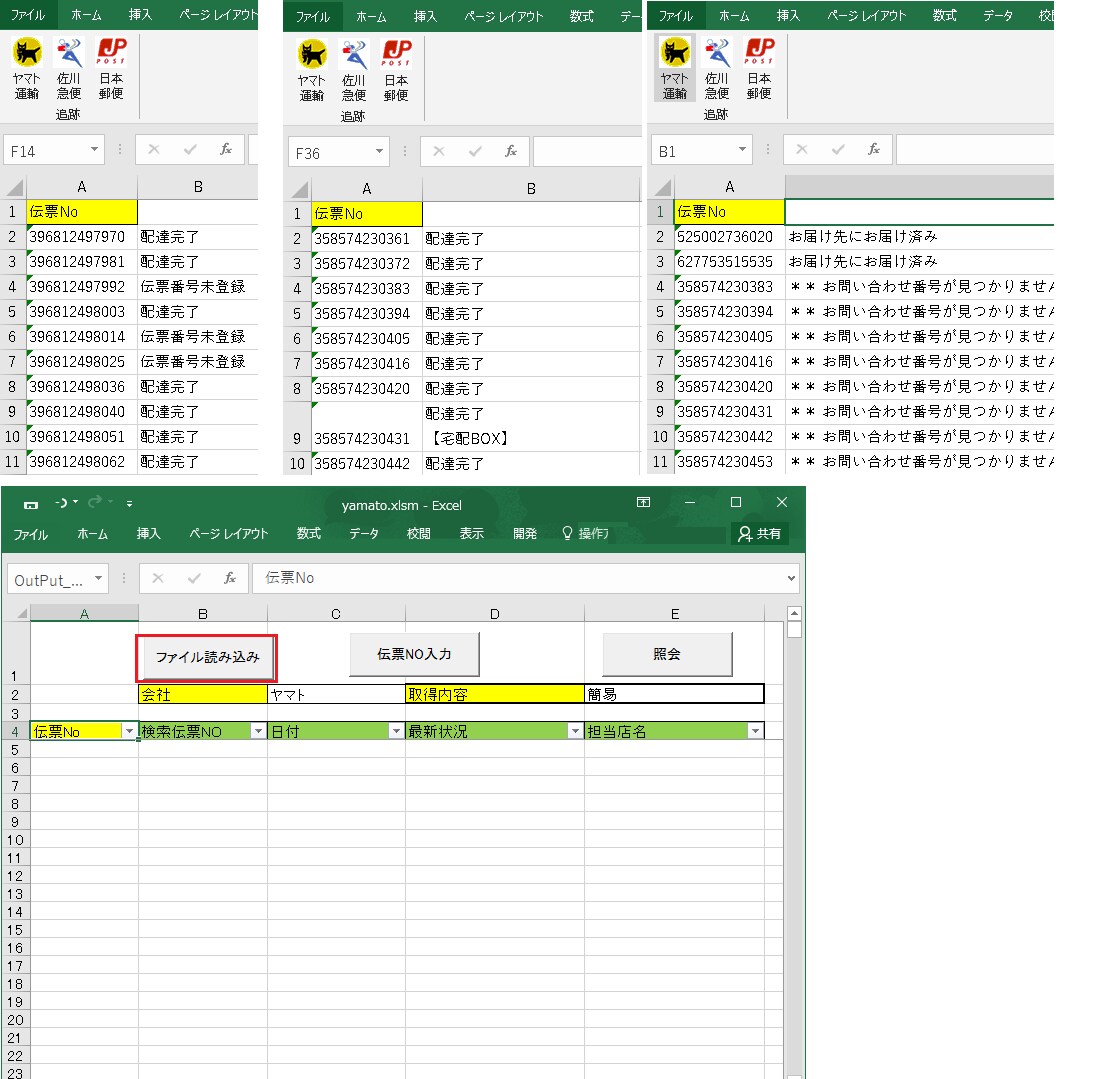Expand the formula bar showing 伝票No
Image resolution: width=1115 pixels, height=1079 pixels.
(x=791, y=578)
